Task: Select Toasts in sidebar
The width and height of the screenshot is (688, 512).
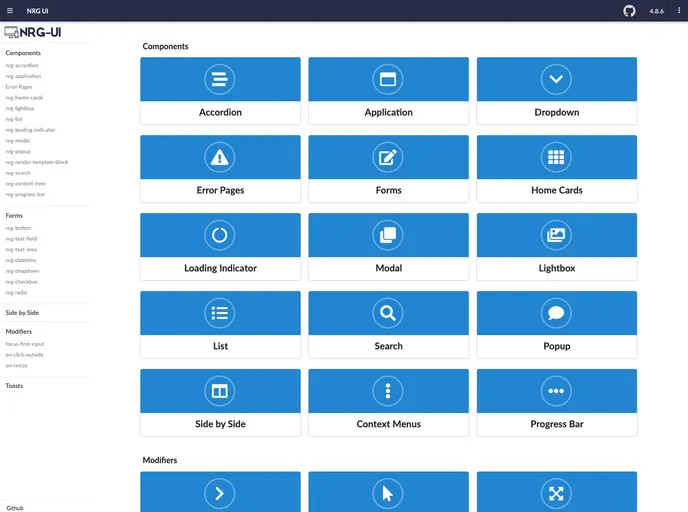Action: (x=14, y=386)
